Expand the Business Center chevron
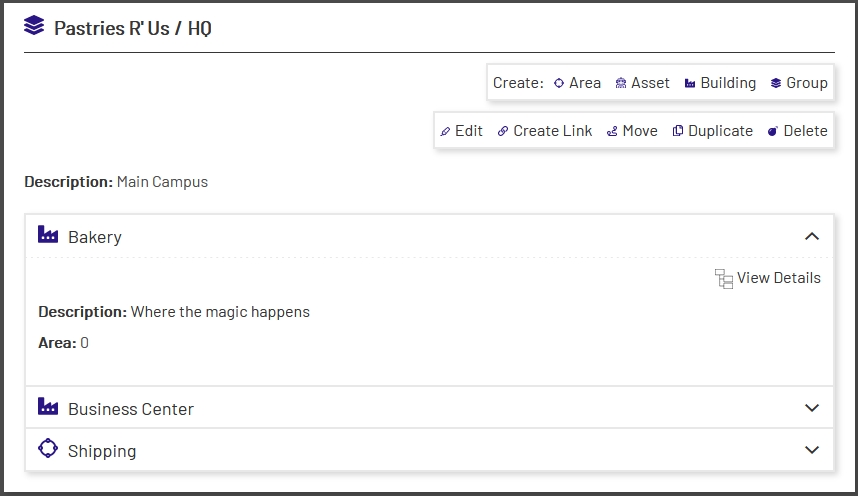Viewport: 858px width, 496px height. pyautogui.click(x=811, y=408)
